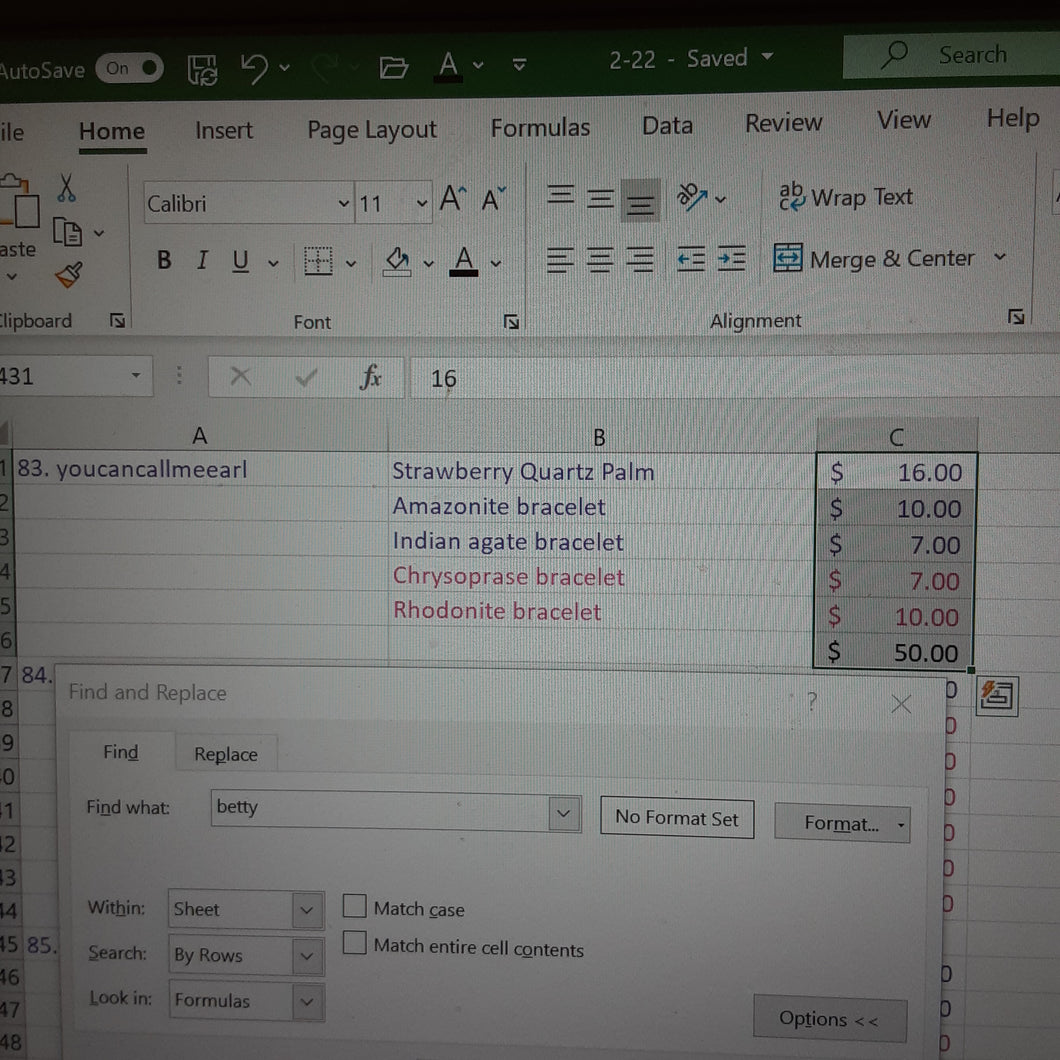Image resolution: width=1060 pixels, height=1060 pixels.
Task: Click the Copy icon
Action: tap(68, 233)
